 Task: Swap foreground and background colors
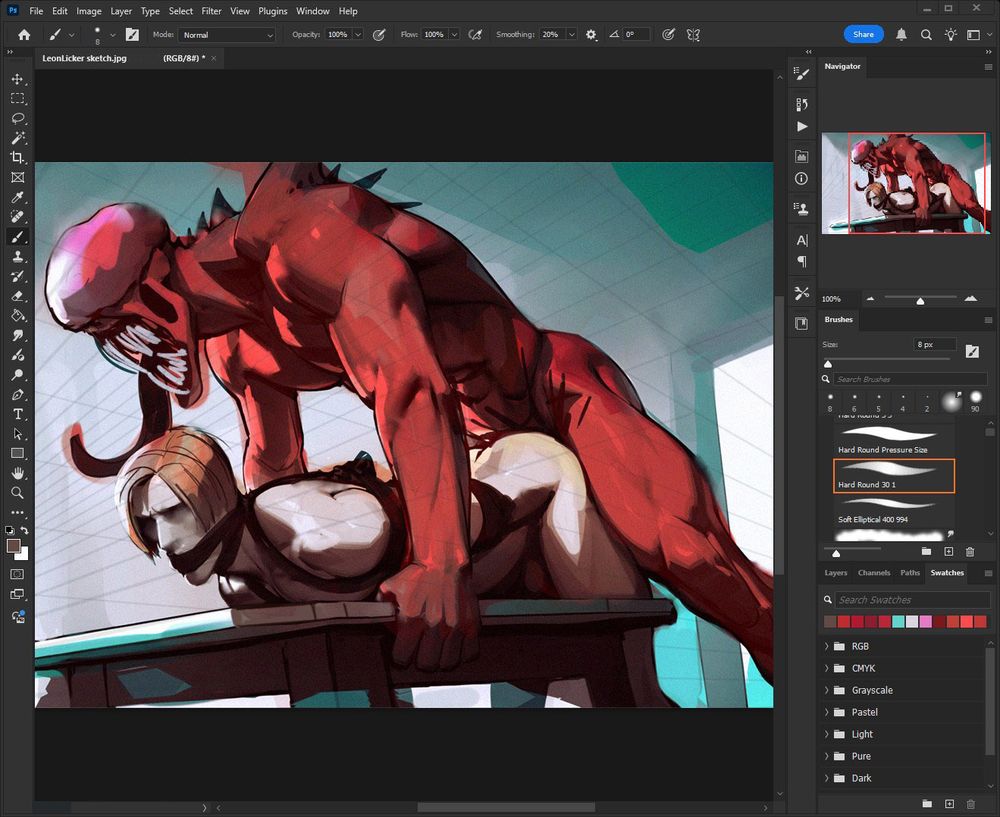[x=24, y=530]
